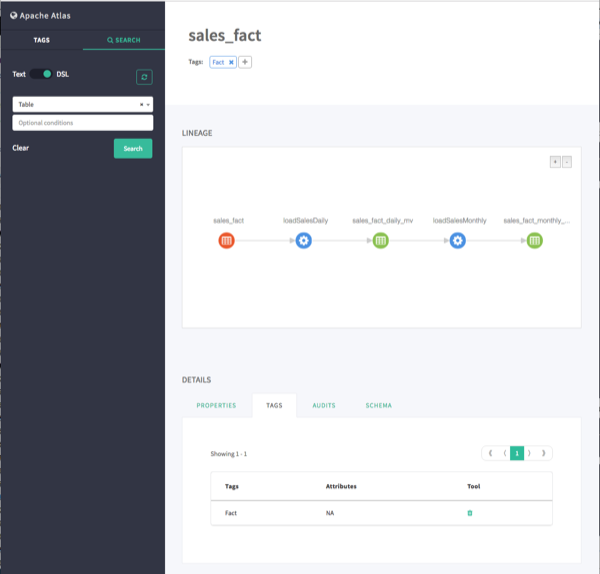This screenshot has height=574, width=600.
Task: Zoom out the lineage graph with minus
Action: 567,162
